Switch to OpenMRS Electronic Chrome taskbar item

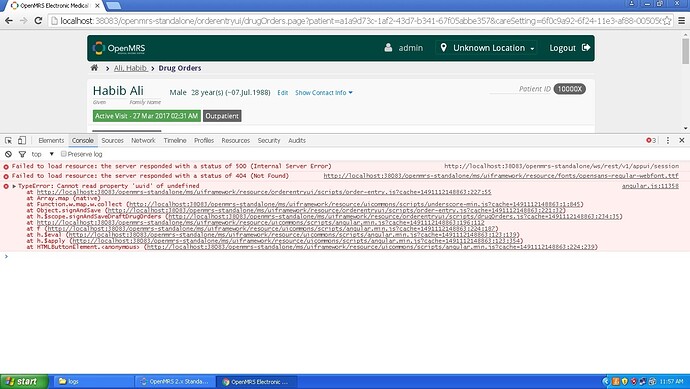(257, 382)
